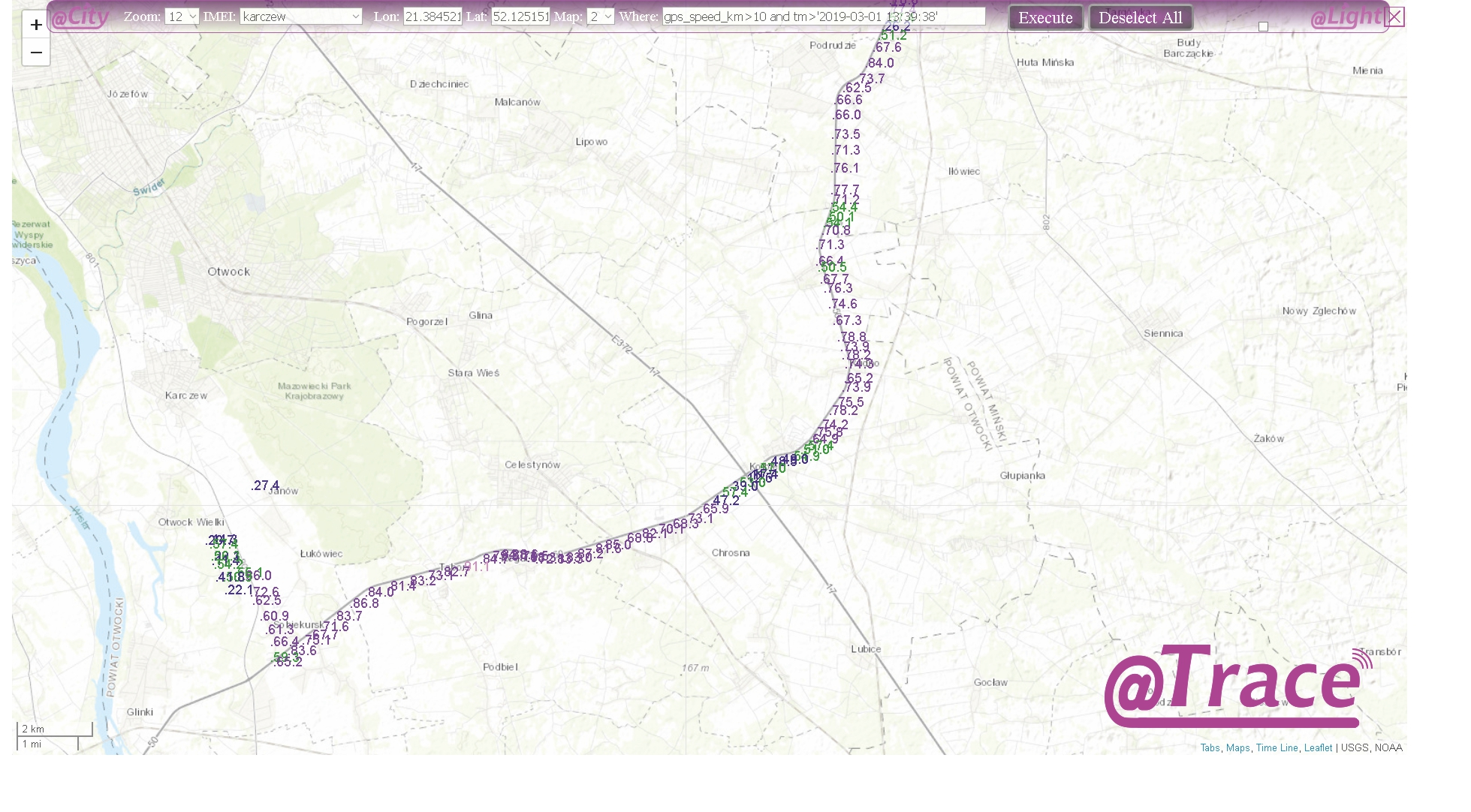
Task: Toggle the small checkbox near @Light
Action: pos(1263,26)
